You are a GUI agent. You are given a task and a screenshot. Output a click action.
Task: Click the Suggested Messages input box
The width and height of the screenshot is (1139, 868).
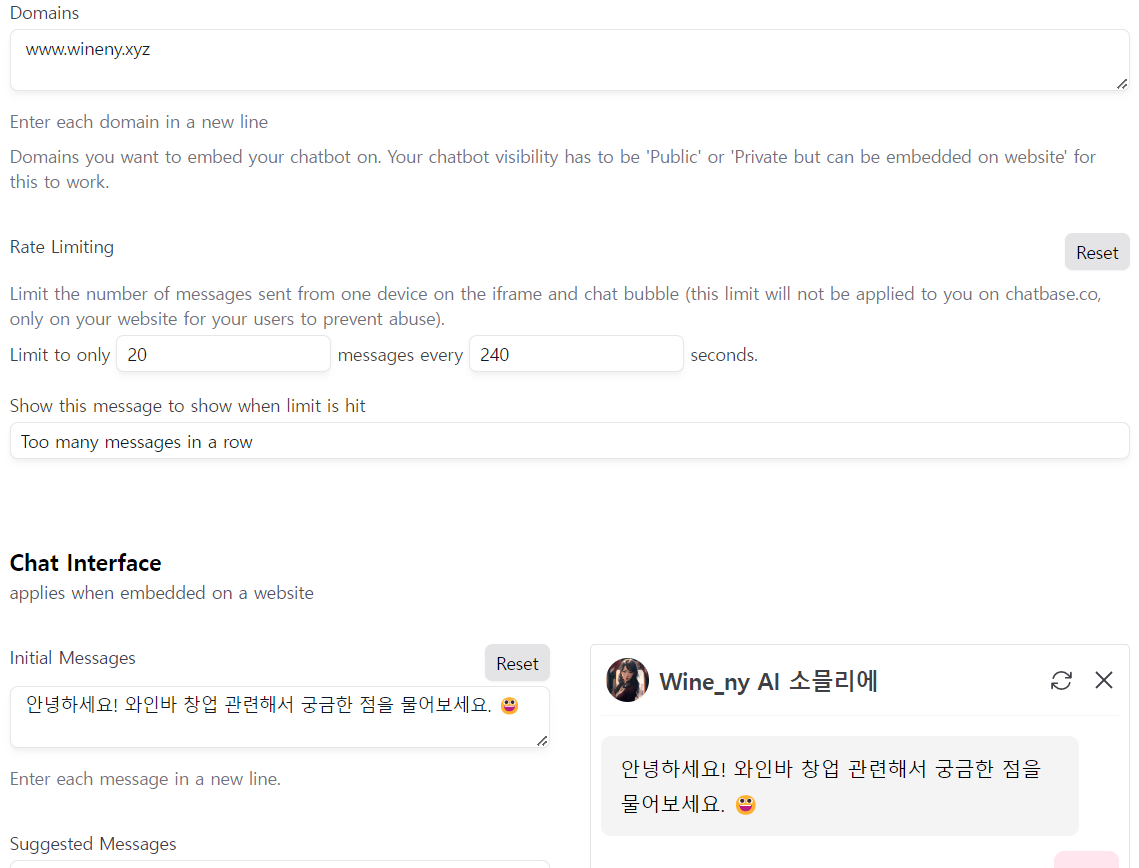tap(280, 864)
